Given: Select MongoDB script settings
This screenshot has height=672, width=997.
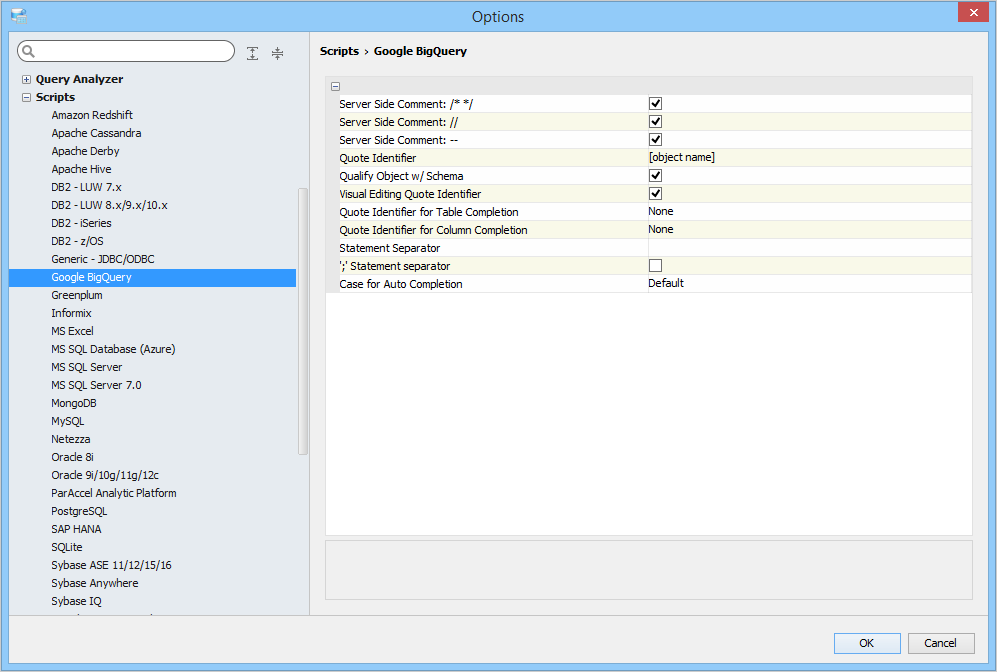Looking at the screenshot, I should coord(74,403).
